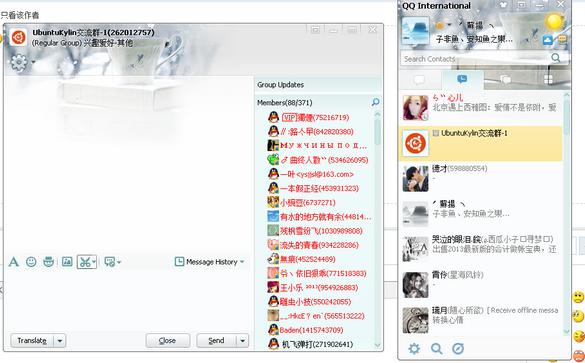
Task: Click the compass icon at QQ panel bottom
Action: pos(458,349)
